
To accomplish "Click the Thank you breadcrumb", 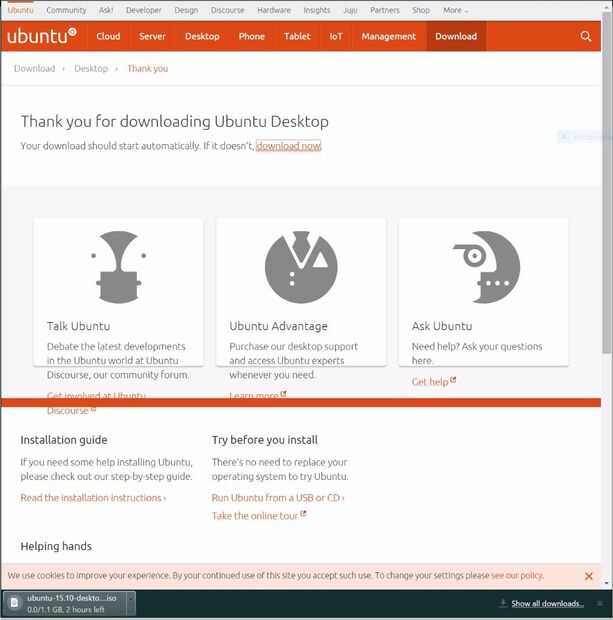I will (148, 68).
